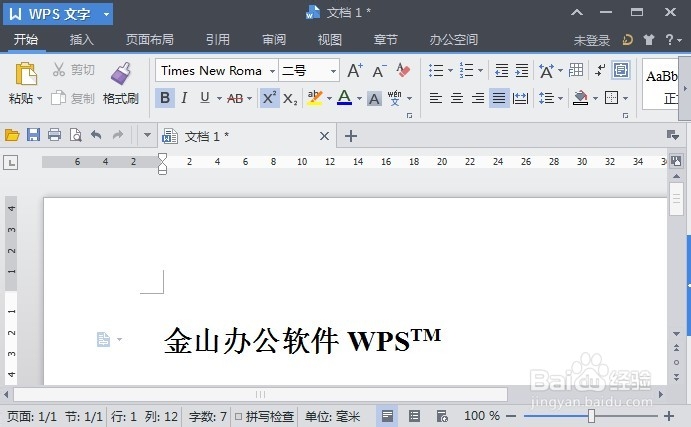Click the font color A swatch
Screen dimensions: 691x427
(x=344, y=98)
